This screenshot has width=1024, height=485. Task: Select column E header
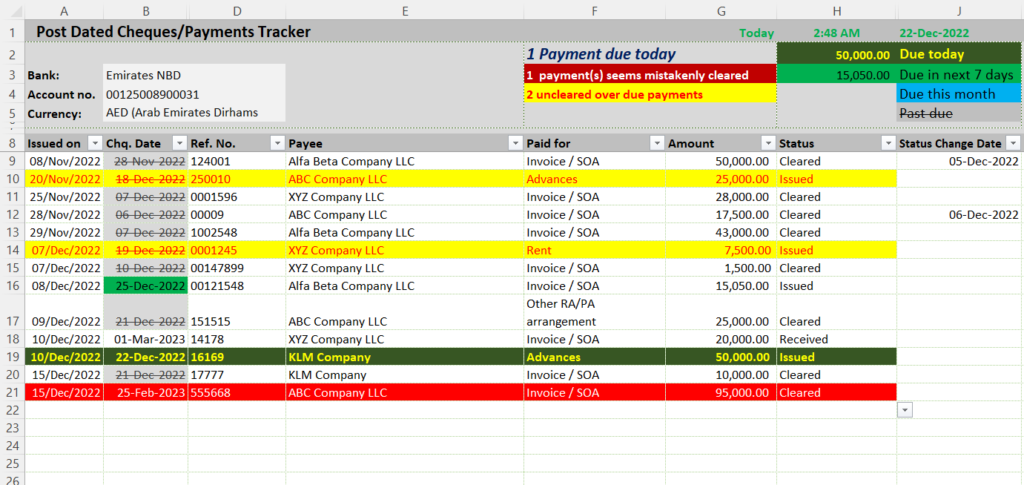click(x=404, y=11)
